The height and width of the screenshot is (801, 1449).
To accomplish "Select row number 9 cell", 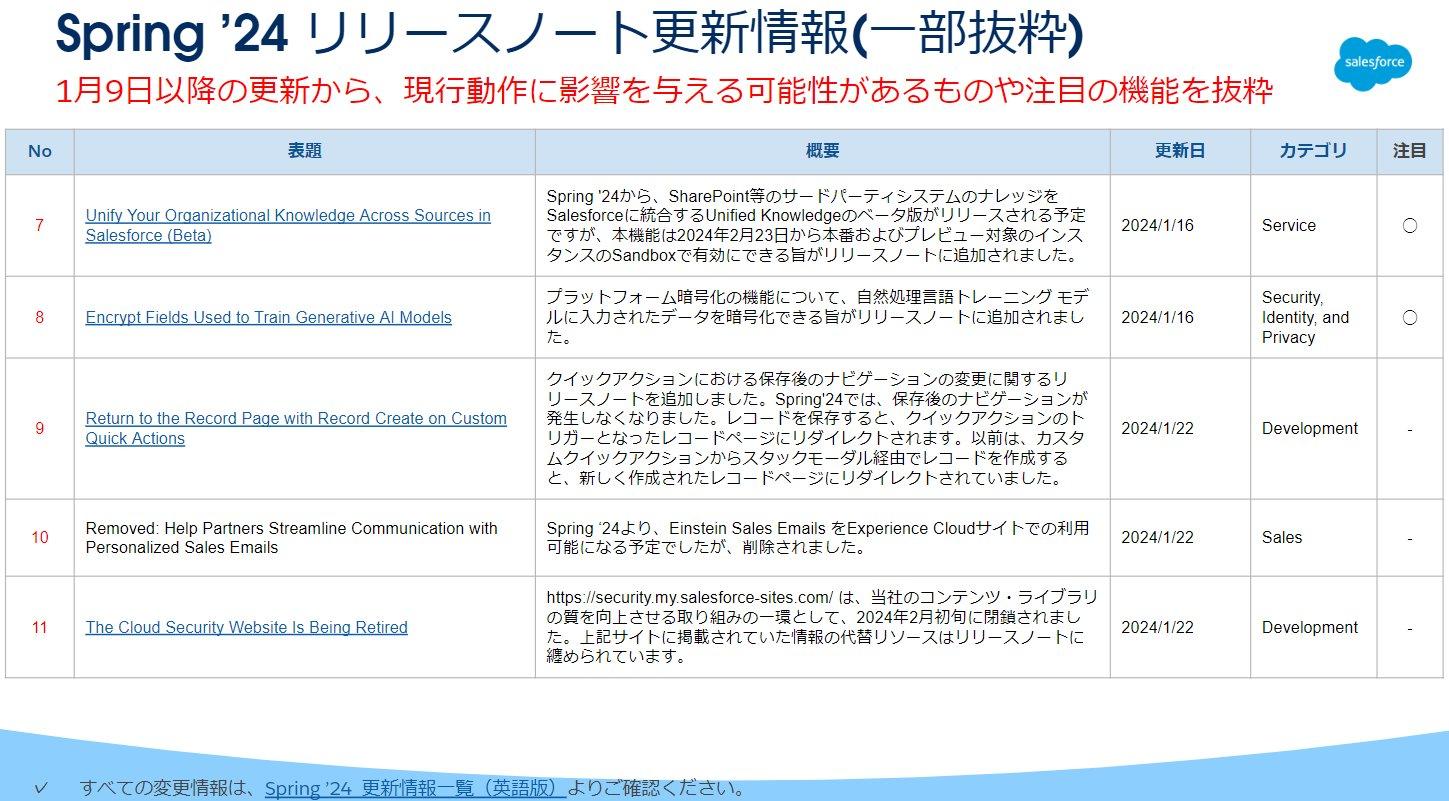I will [40, 428].
